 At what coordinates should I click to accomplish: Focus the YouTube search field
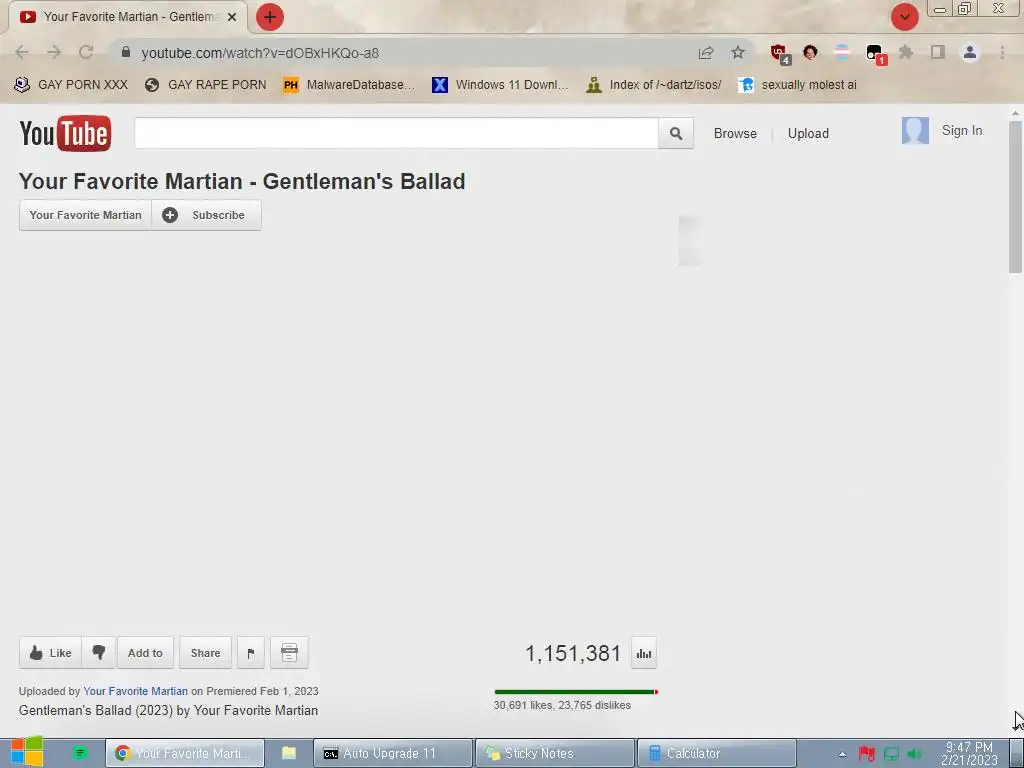(x=396, y=133)
